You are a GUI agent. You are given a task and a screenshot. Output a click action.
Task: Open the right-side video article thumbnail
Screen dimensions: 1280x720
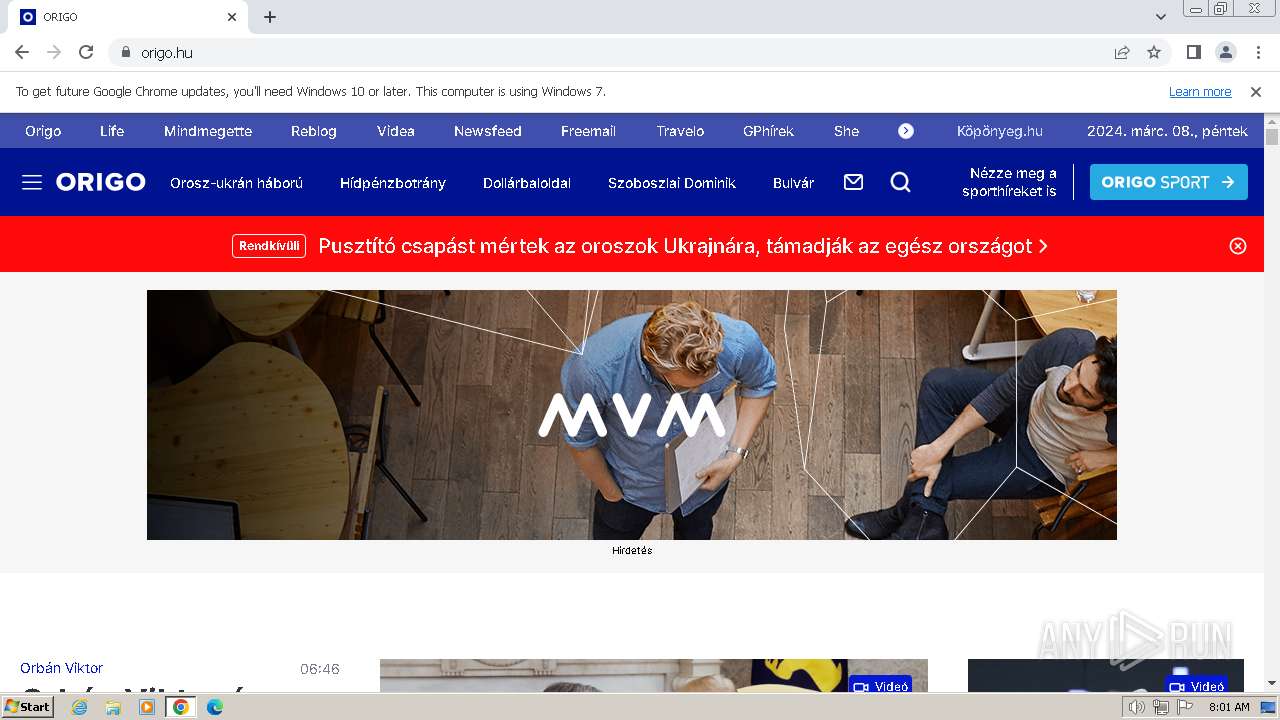coord(1106,675)
